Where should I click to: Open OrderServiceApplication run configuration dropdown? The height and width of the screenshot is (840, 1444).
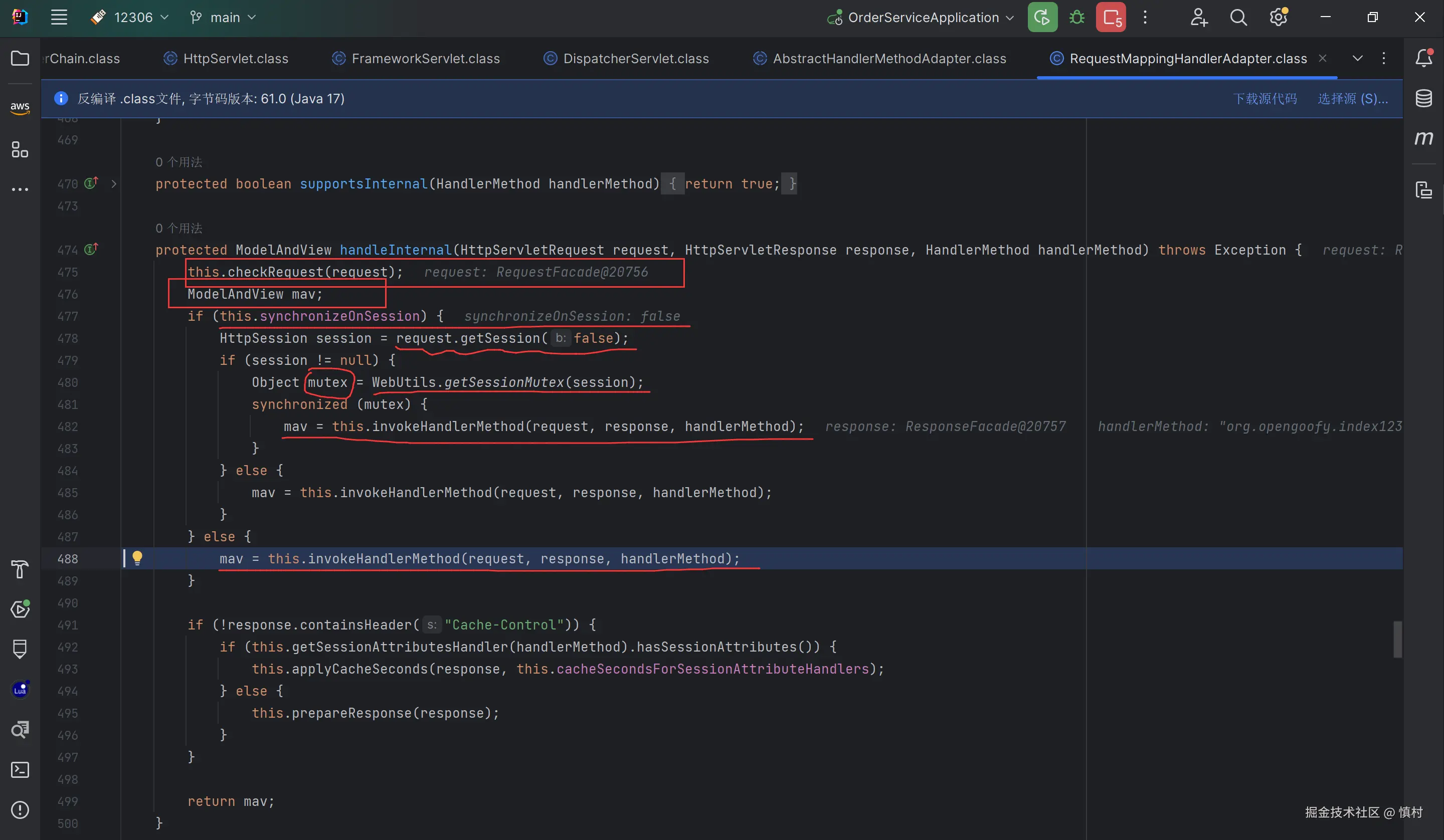(923, 17)
